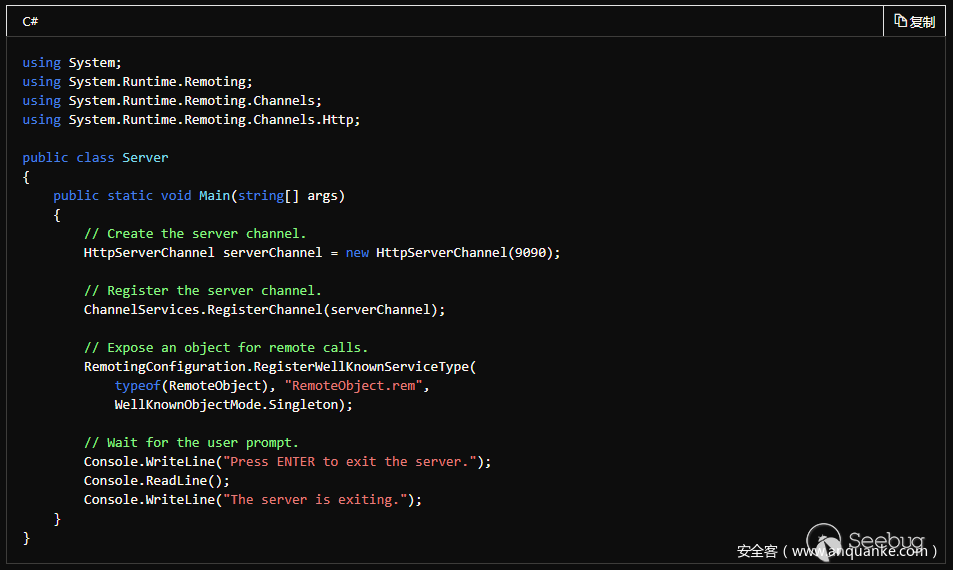The image size is (953, 570).
Task: Click the "// Create the server channel." comment
Action: pos(195,233)
